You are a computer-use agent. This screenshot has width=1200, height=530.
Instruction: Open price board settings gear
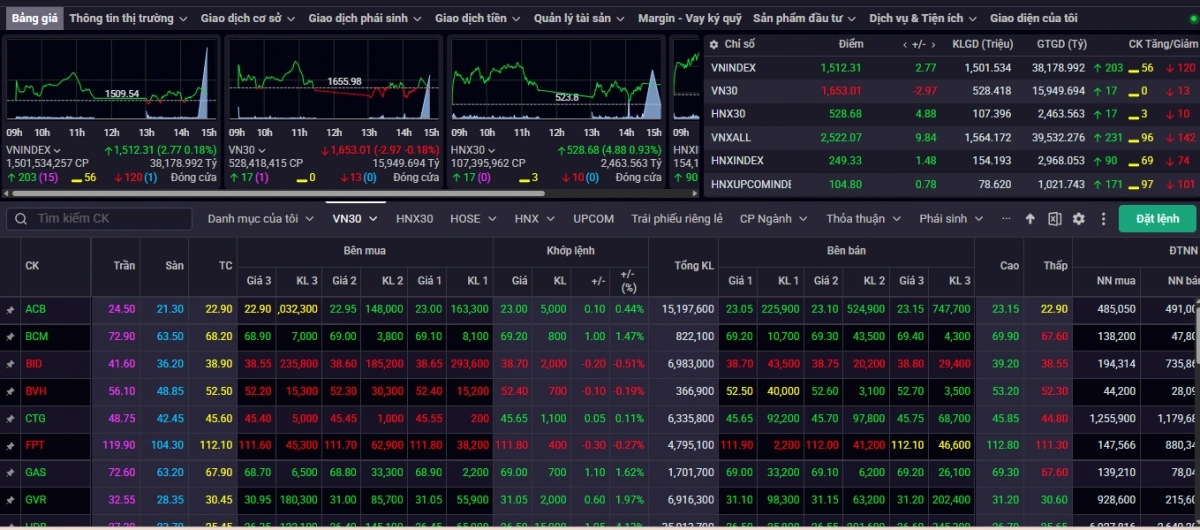pos(1078,218)
